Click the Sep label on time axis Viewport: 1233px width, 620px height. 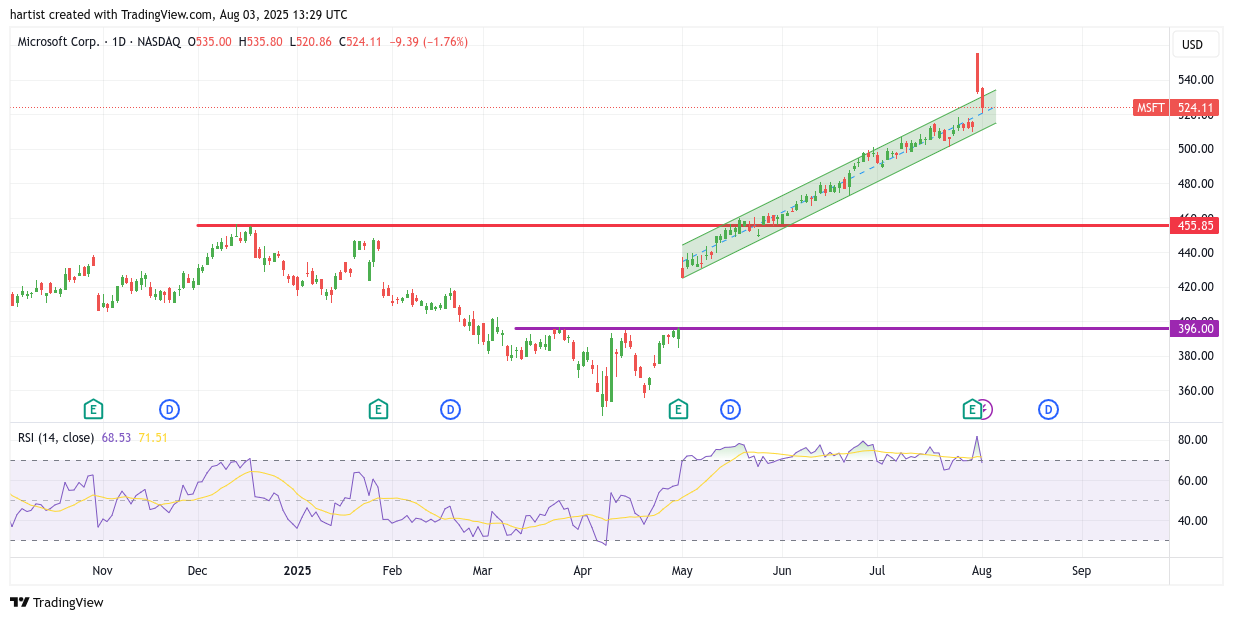tap(1081, 571)
